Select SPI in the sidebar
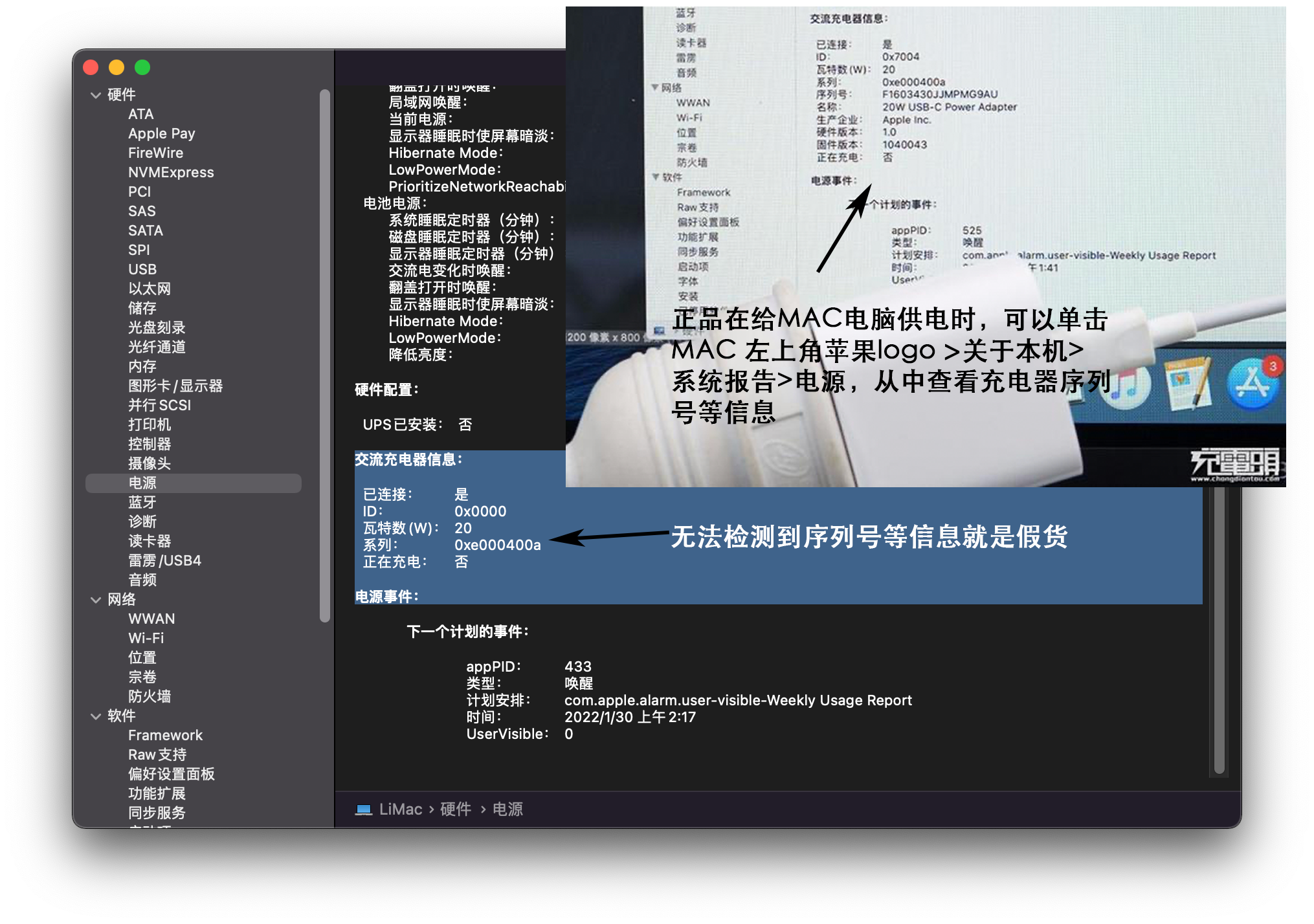This screenshot has width=1314, height=924. coord(139,250)
